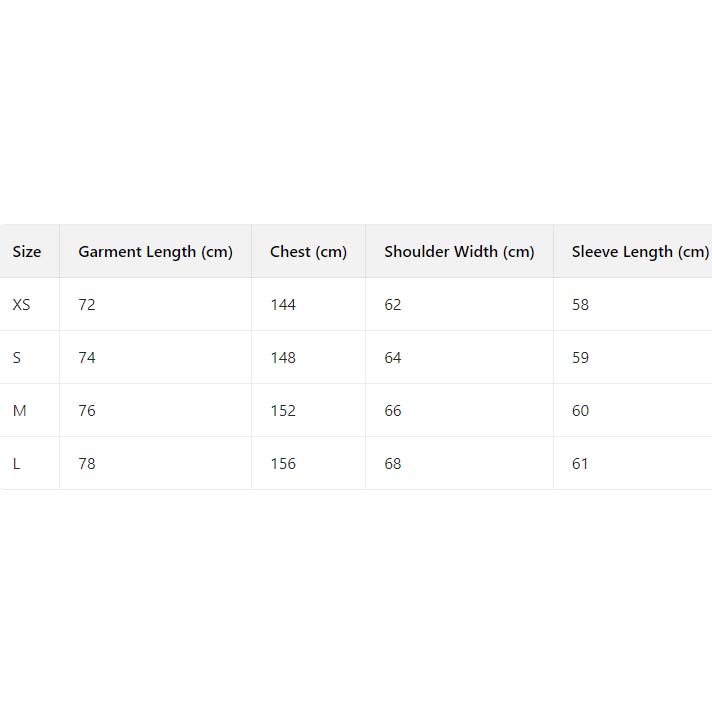This screenshot has height=712, width=712.
Task: Select garment length value 74
Action: click(x=87, y=358)
